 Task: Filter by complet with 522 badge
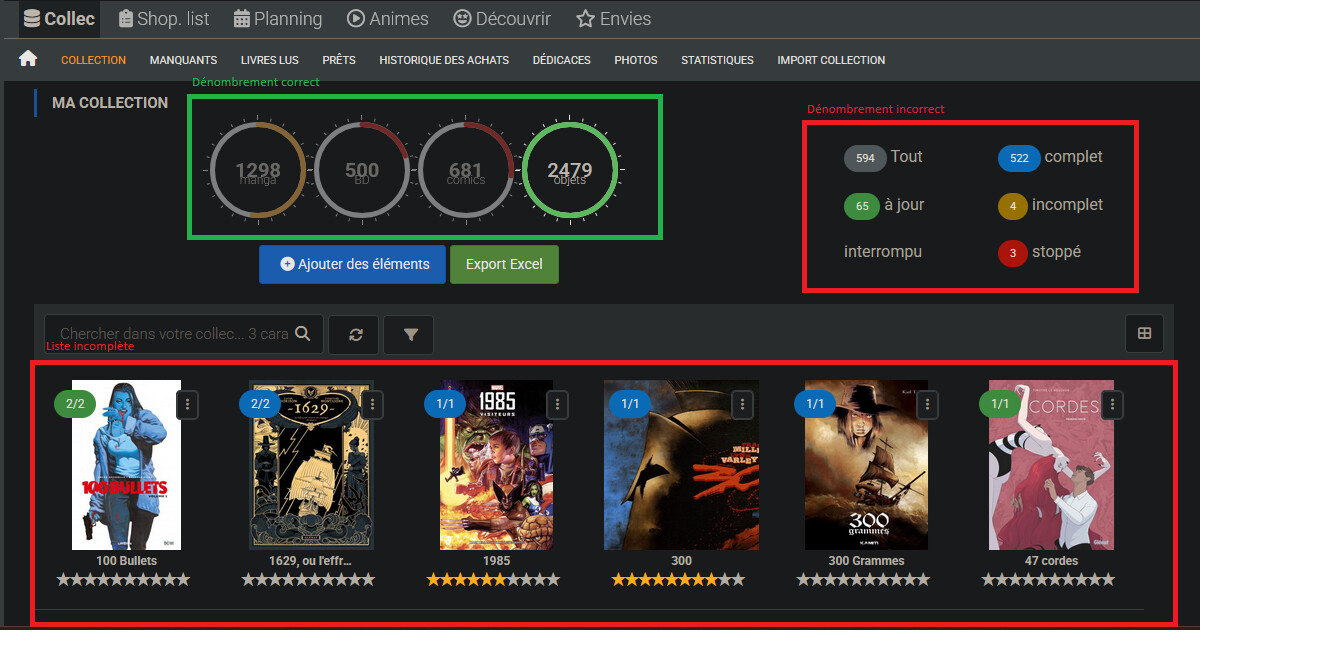click(1051, 157)
